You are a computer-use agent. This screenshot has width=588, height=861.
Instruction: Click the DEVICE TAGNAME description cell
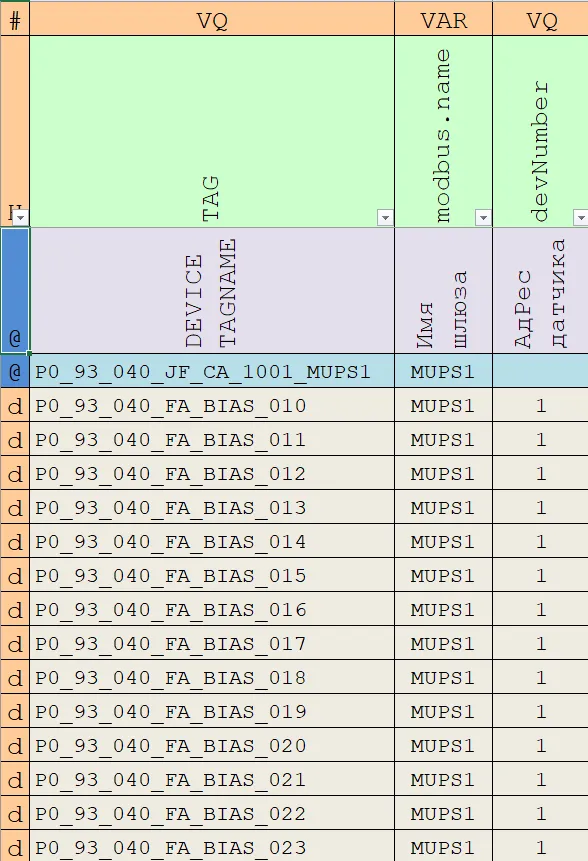[212, 291]
